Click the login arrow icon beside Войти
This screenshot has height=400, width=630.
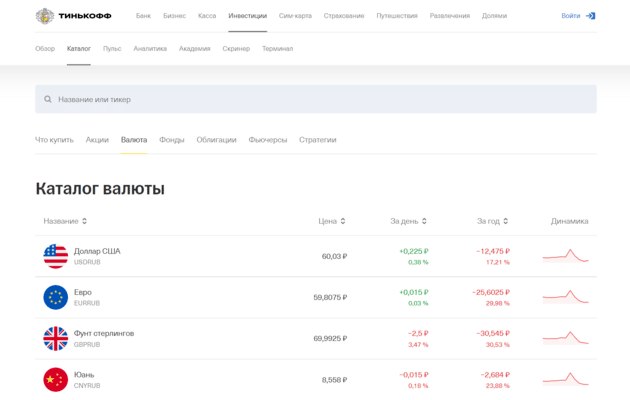click(590, 16)
